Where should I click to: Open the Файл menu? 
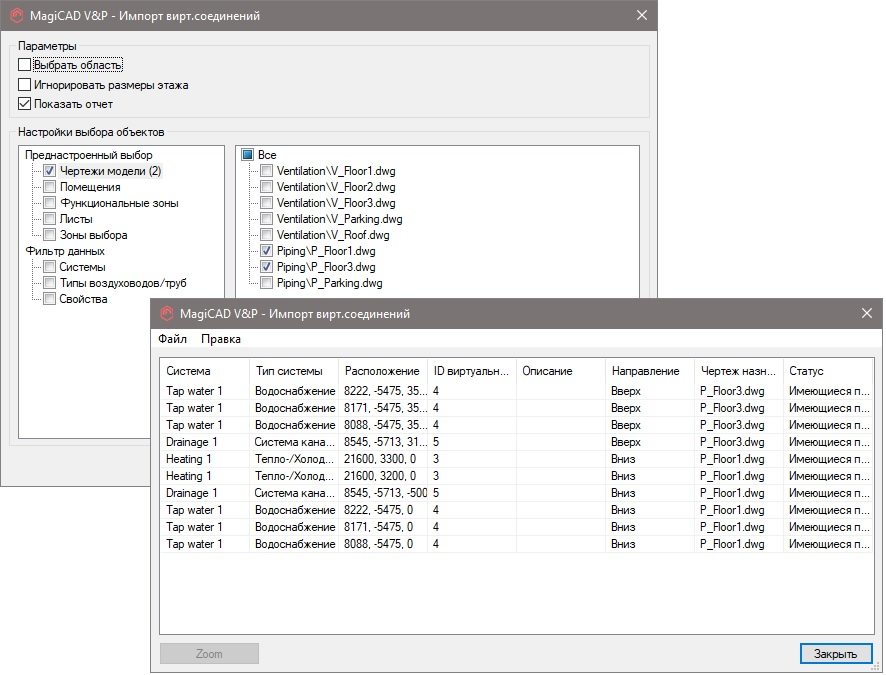(172, 339)
